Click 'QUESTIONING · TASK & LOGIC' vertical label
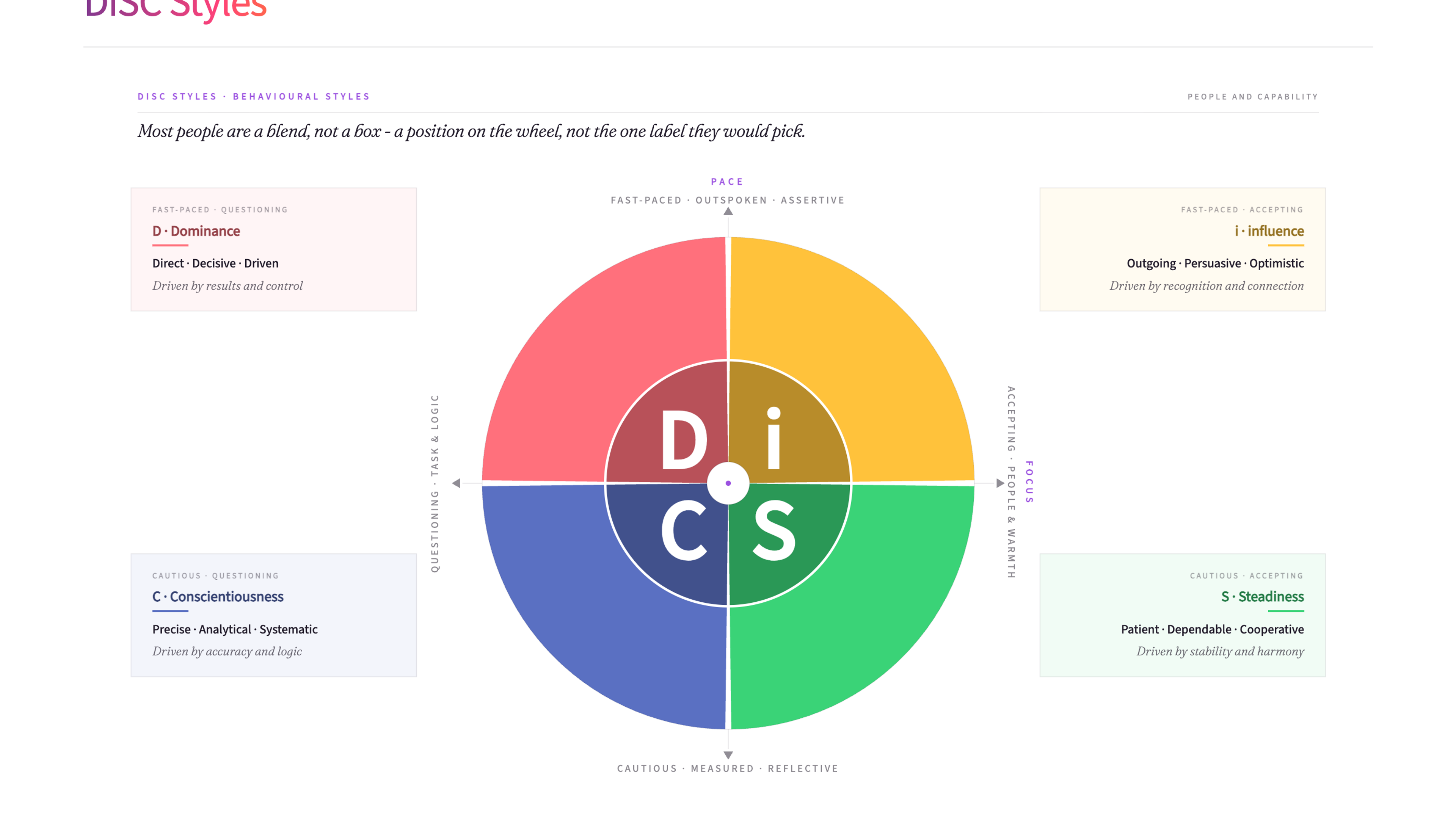 pos(435,483)
